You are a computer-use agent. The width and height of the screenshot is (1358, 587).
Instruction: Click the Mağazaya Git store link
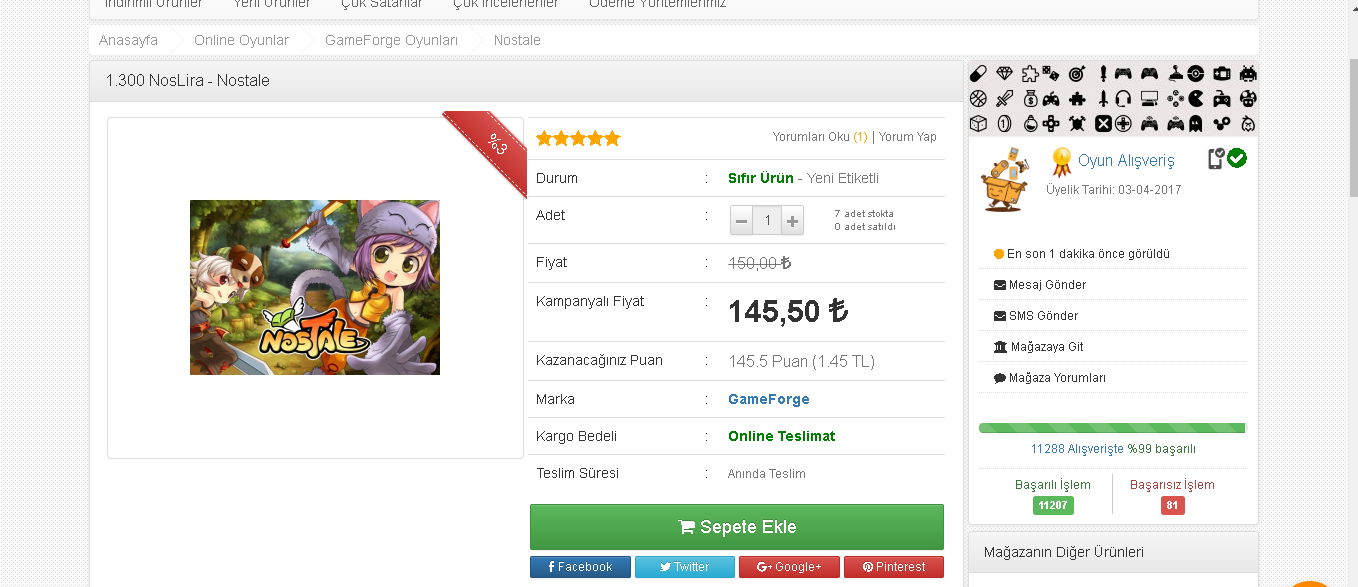[x=1046, y=347]
